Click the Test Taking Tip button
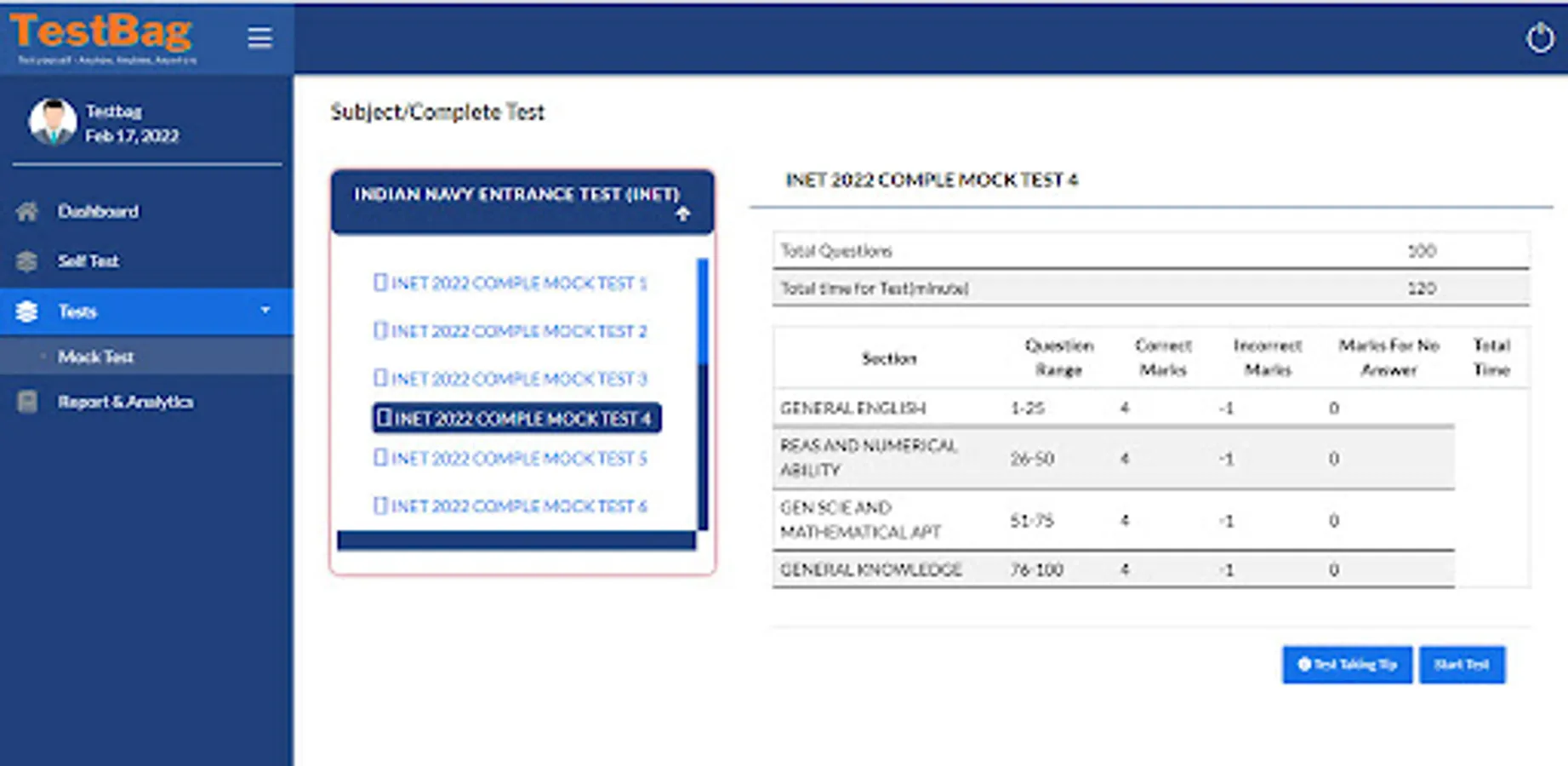The image size is (1568, 766). [x=1348, y=665]
